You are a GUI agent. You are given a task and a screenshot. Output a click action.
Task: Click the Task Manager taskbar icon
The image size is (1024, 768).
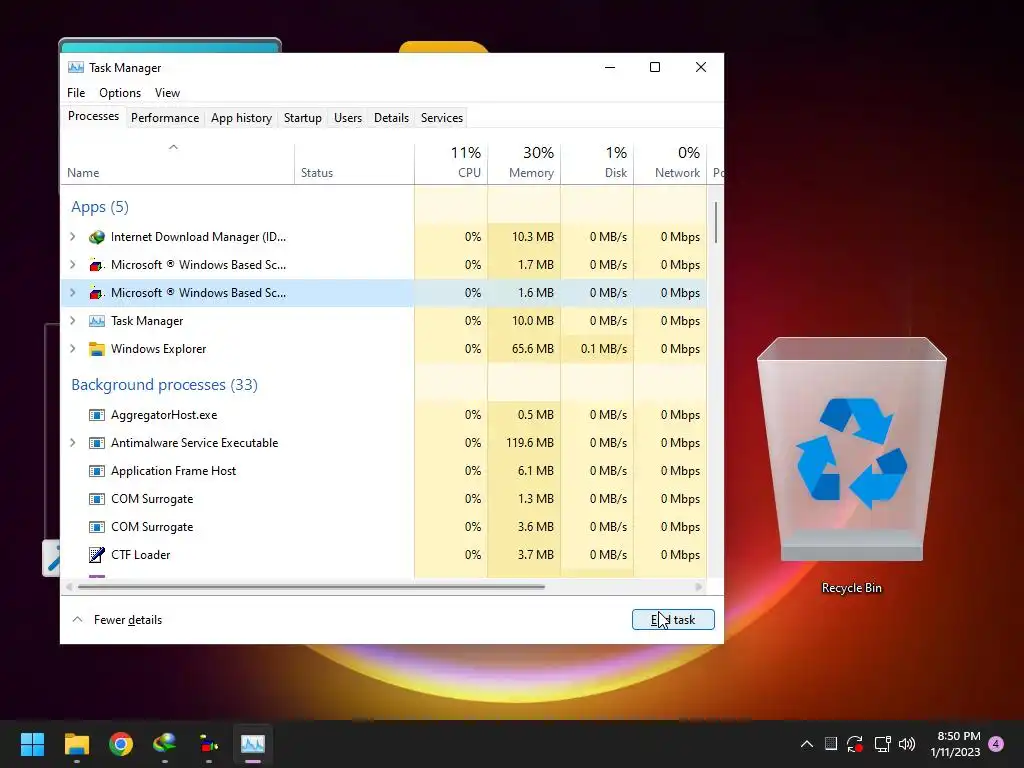pos(253,744)
